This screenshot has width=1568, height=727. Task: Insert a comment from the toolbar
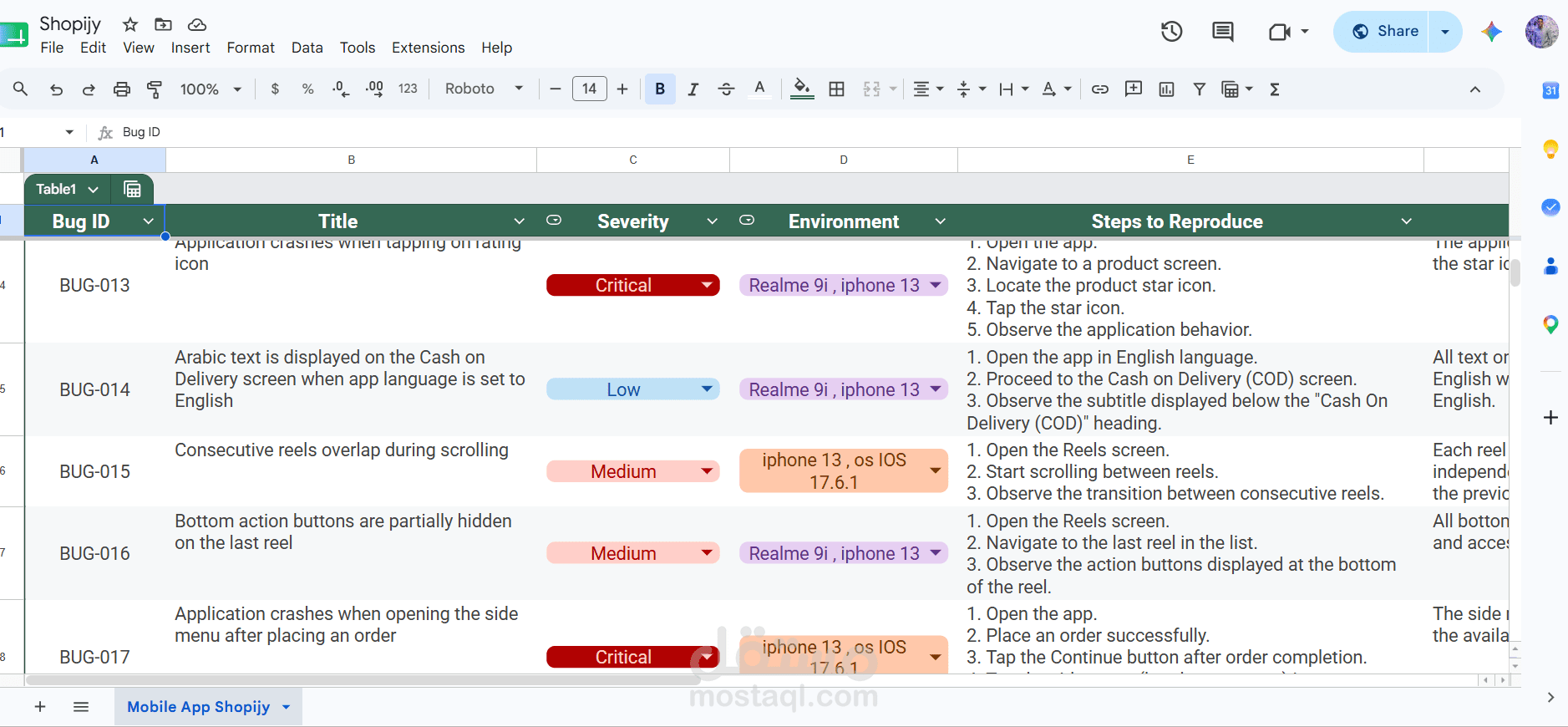tap(1134, 89)
